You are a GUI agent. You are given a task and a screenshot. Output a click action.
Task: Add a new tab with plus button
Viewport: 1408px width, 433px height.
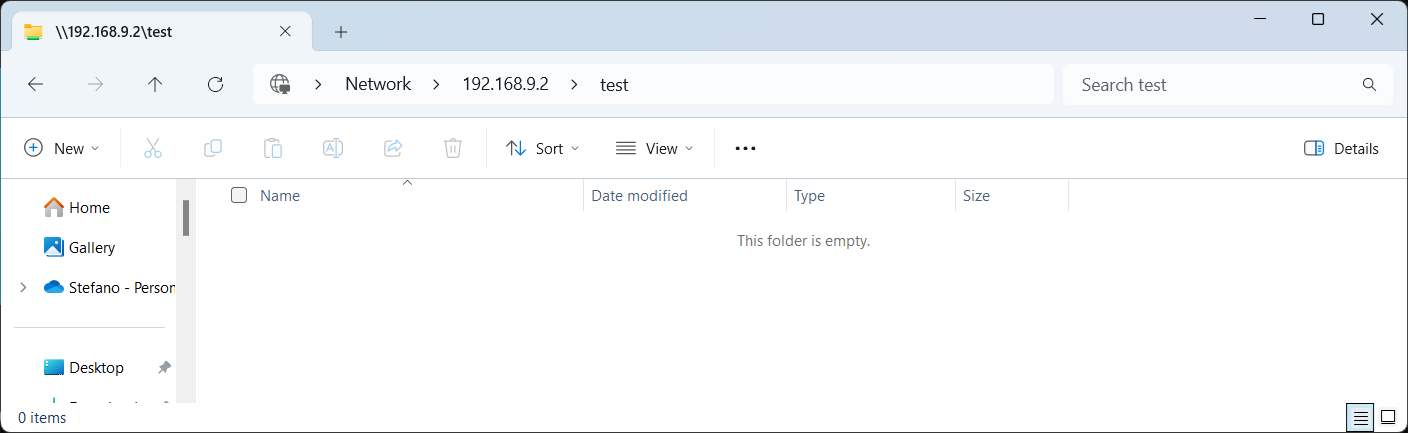(341, 32)
